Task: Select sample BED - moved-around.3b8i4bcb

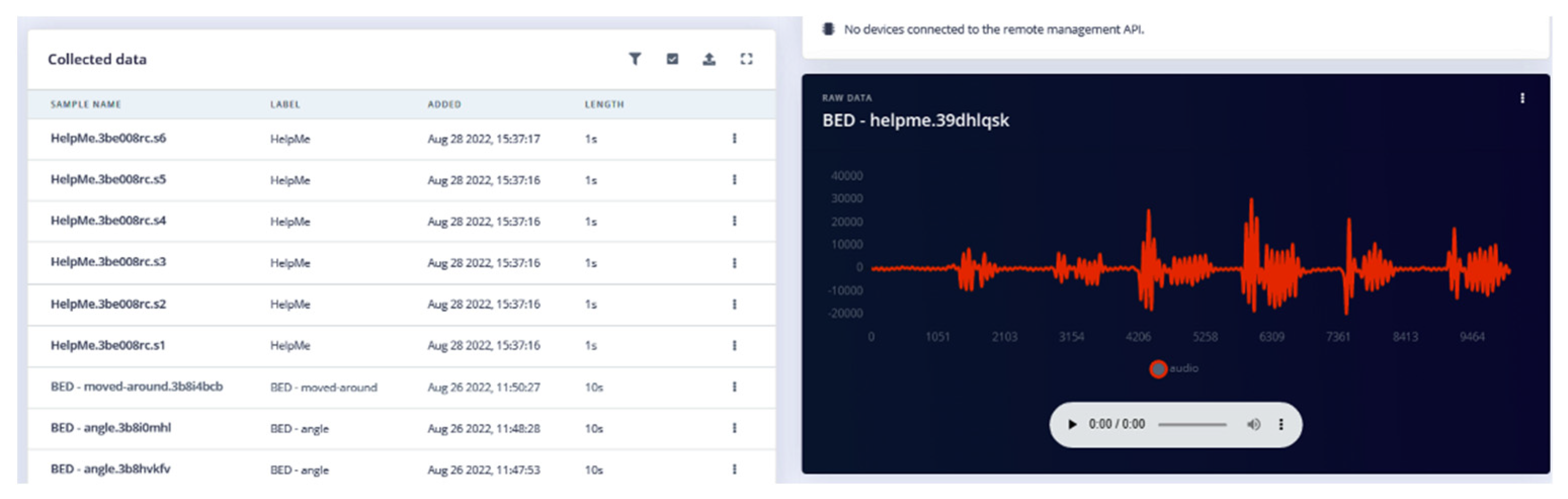Action: pos(136,387)
